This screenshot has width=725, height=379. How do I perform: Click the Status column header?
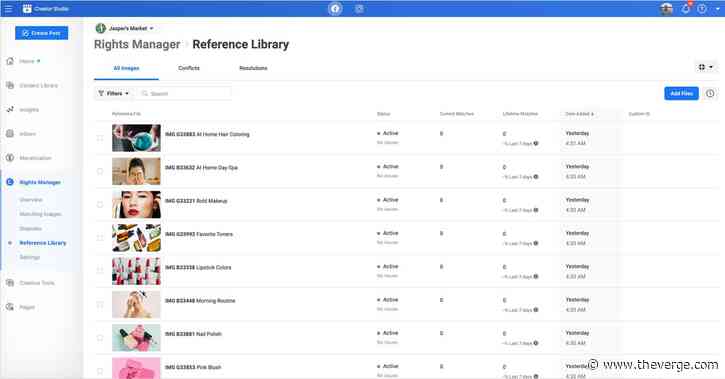(x=383, y=114)
